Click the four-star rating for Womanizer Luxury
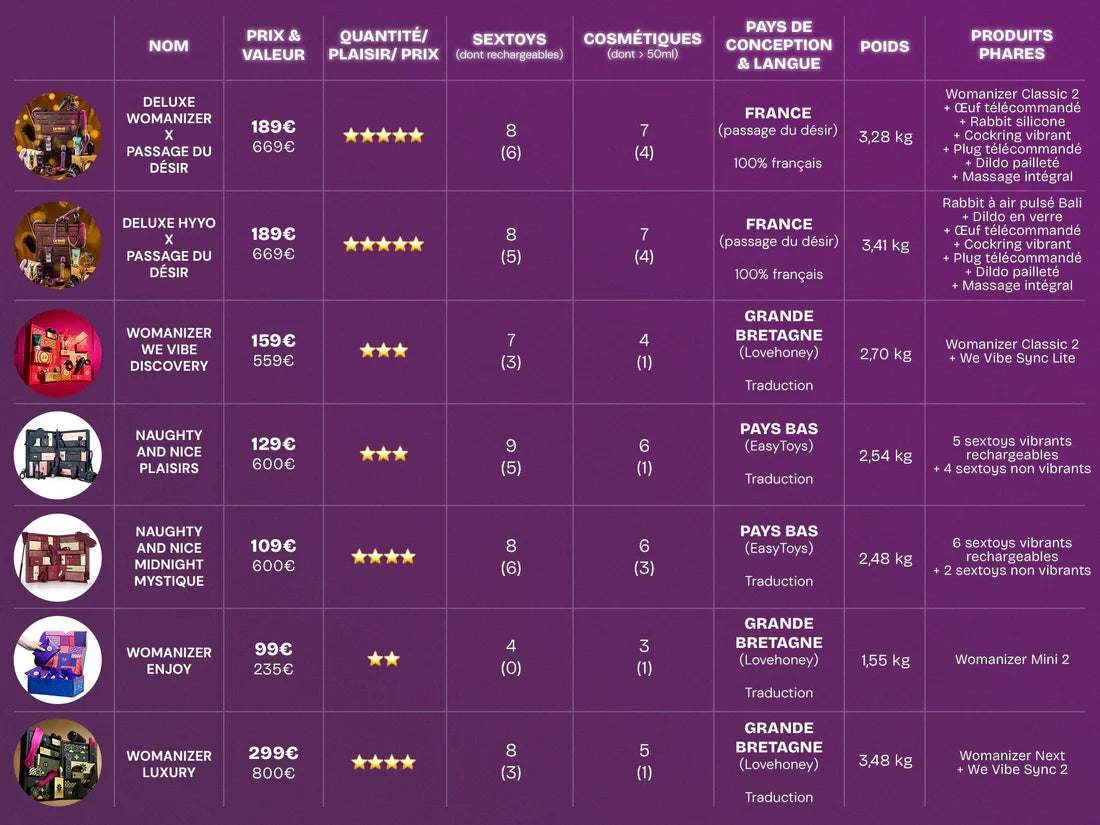The width and height of the screenshot is (1100, 825). coord(384,760)
